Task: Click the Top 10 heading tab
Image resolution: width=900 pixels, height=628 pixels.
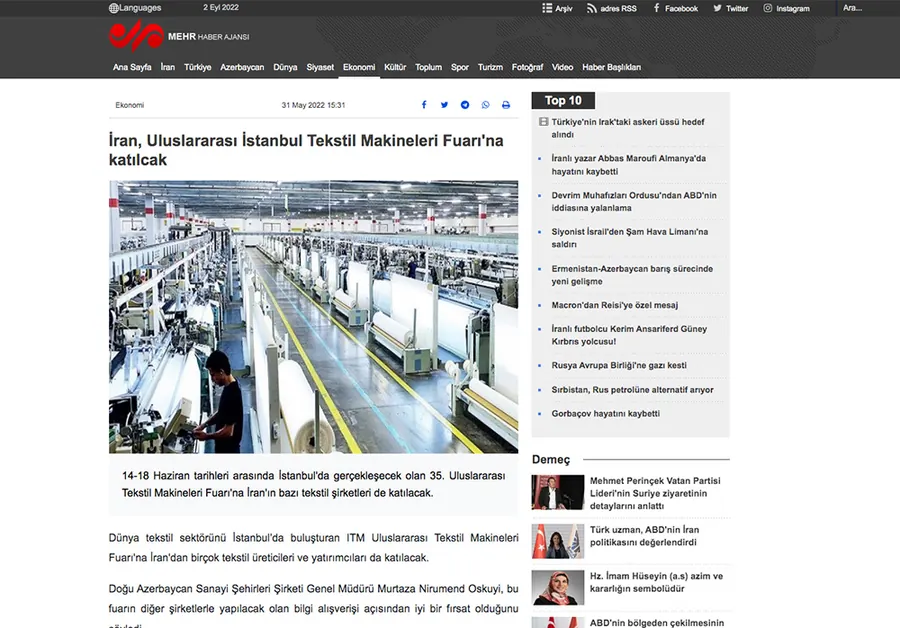Action: [563, 100]
